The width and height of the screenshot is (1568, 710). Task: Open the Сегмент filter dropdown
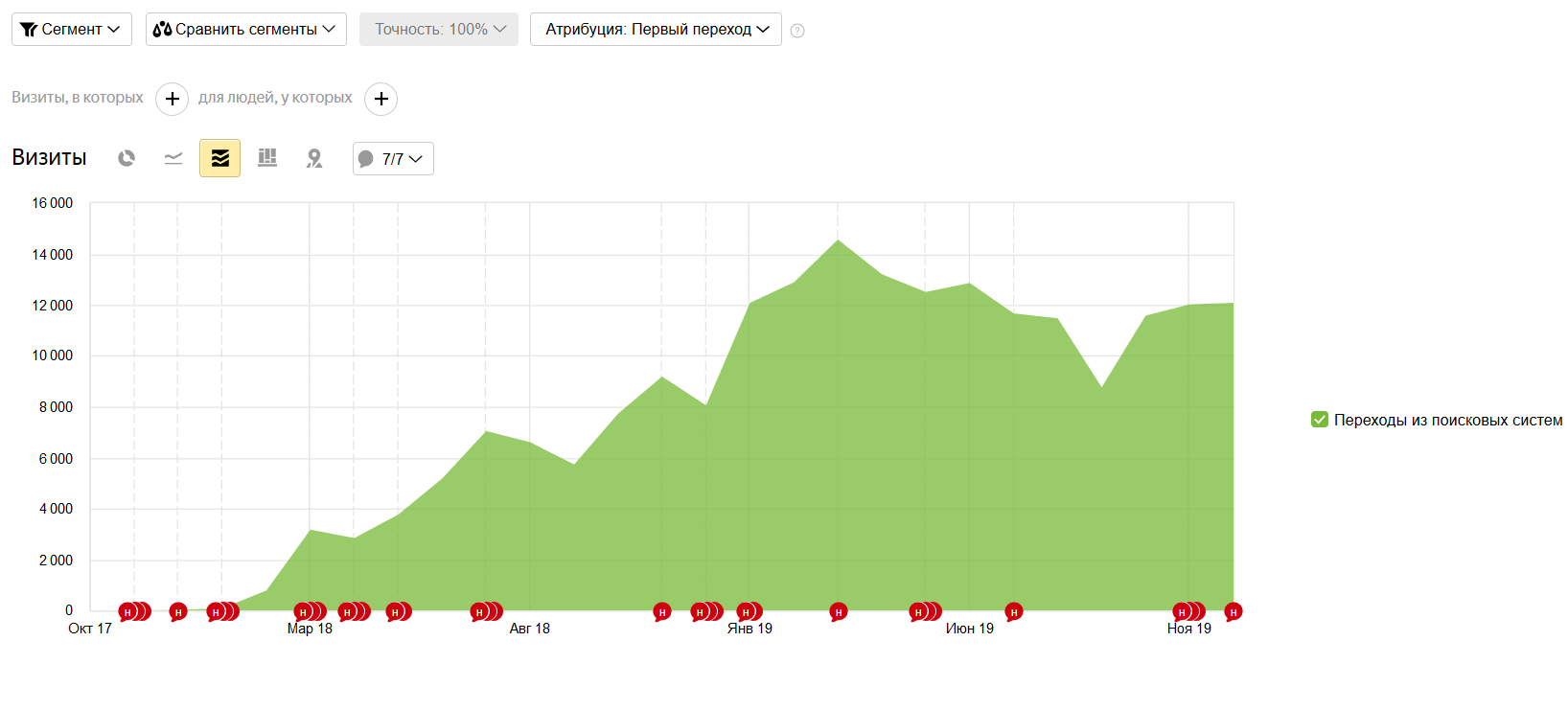tap(71, 30)
